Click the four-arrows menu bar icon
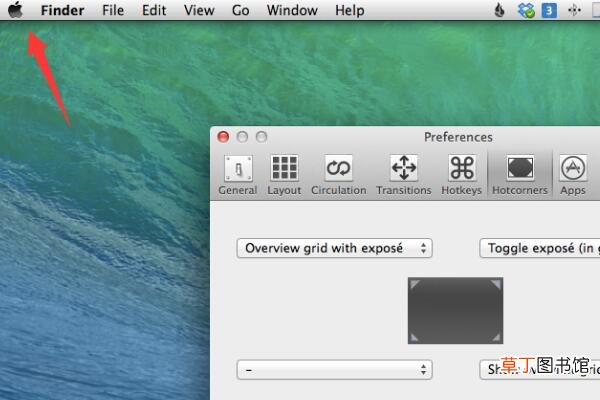 tap(574, 10)
